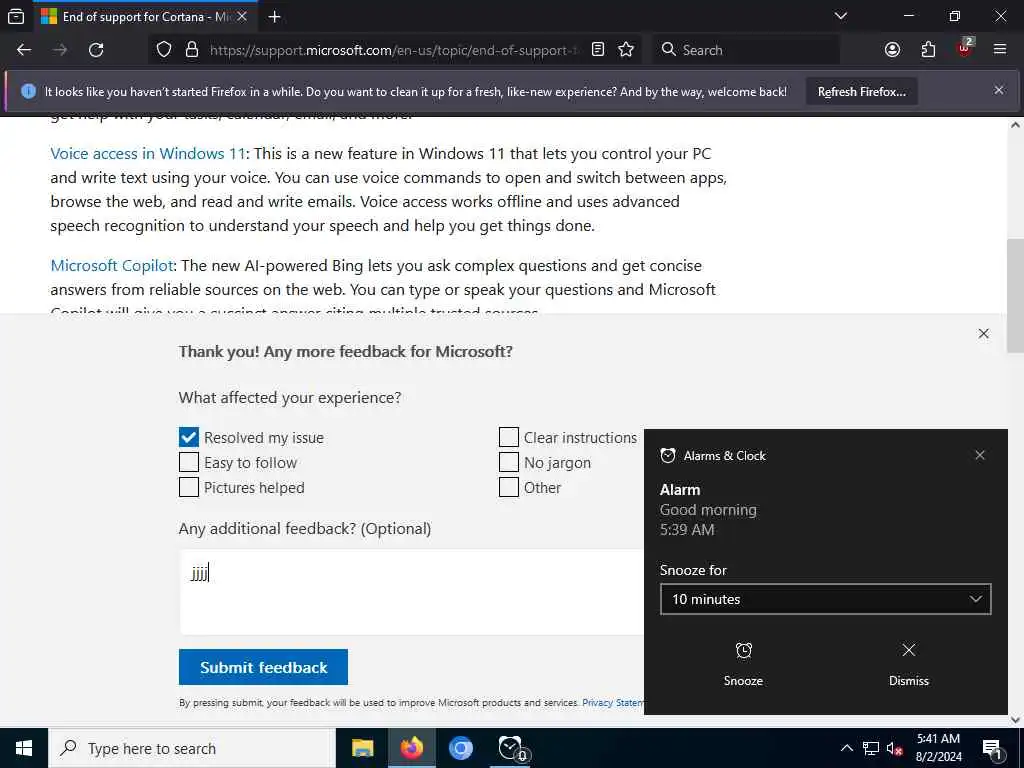Open the muted volume tray icon
The image size is (1024, 768).
[x=895, y=748]
